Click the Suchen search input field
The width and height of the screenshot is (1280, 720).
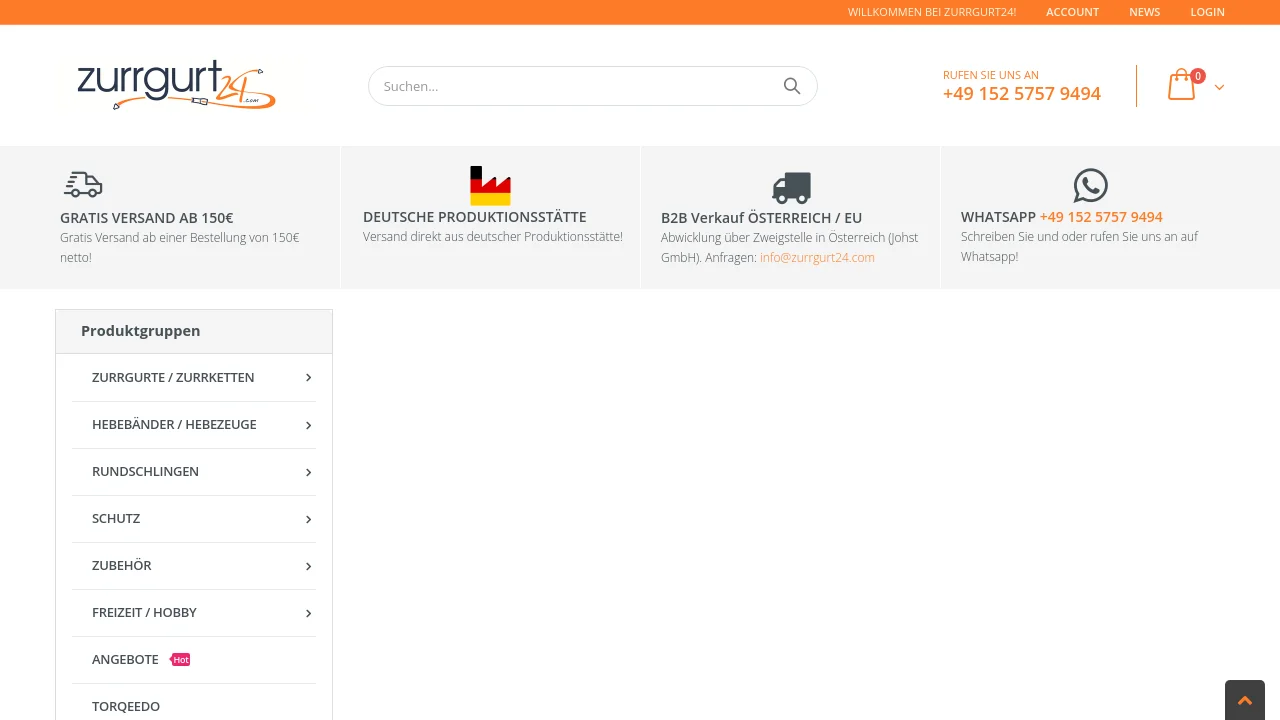[575, 86]
